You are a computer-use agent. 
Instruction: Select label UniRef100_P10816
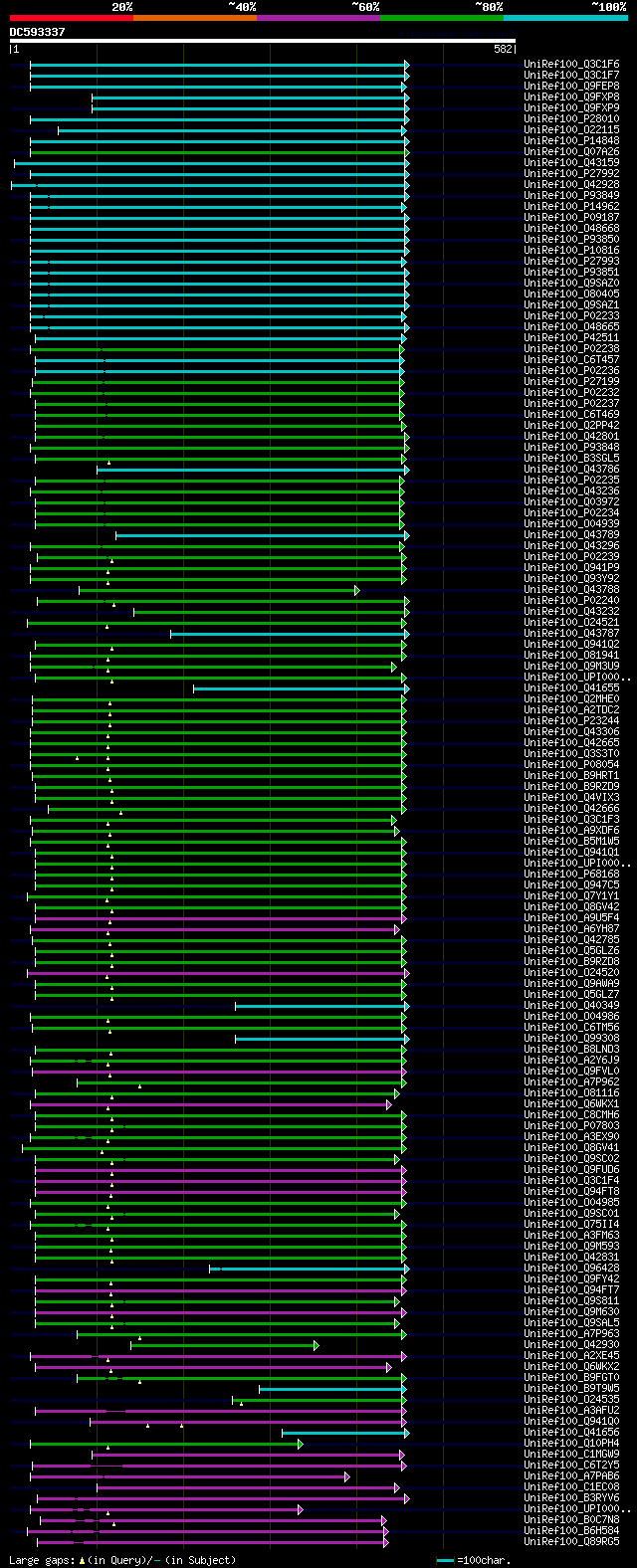[571, 251]
